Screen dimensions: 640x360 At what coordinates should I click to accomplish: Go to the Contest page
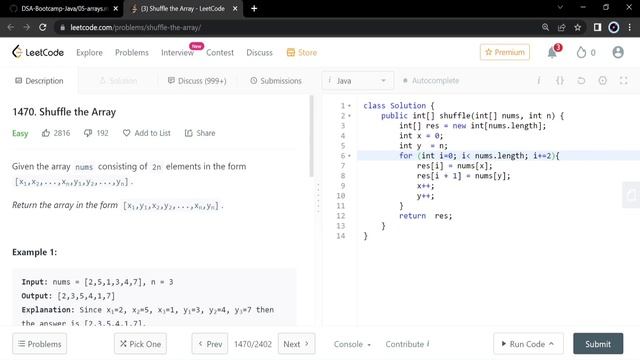click(220, 53)
